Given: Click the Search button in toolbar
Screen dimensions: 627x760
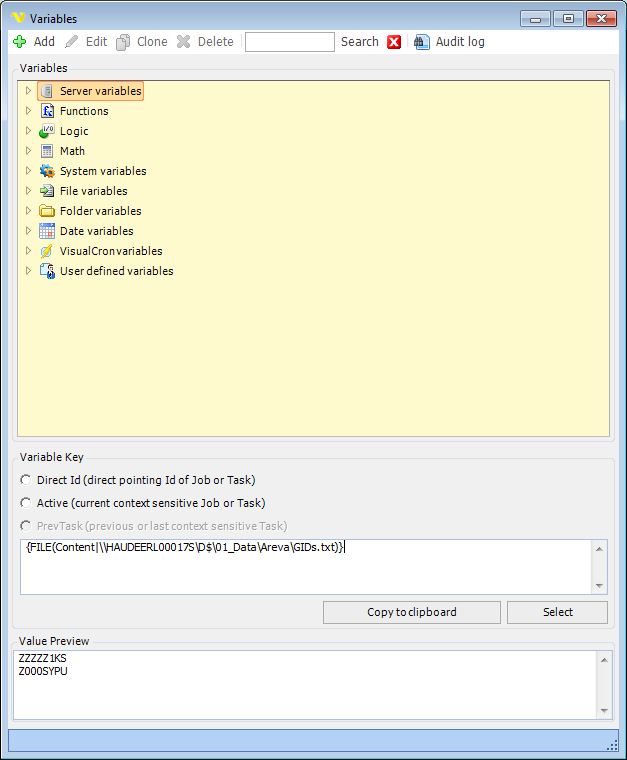Looking at the screenshot, I should (359, 42).
